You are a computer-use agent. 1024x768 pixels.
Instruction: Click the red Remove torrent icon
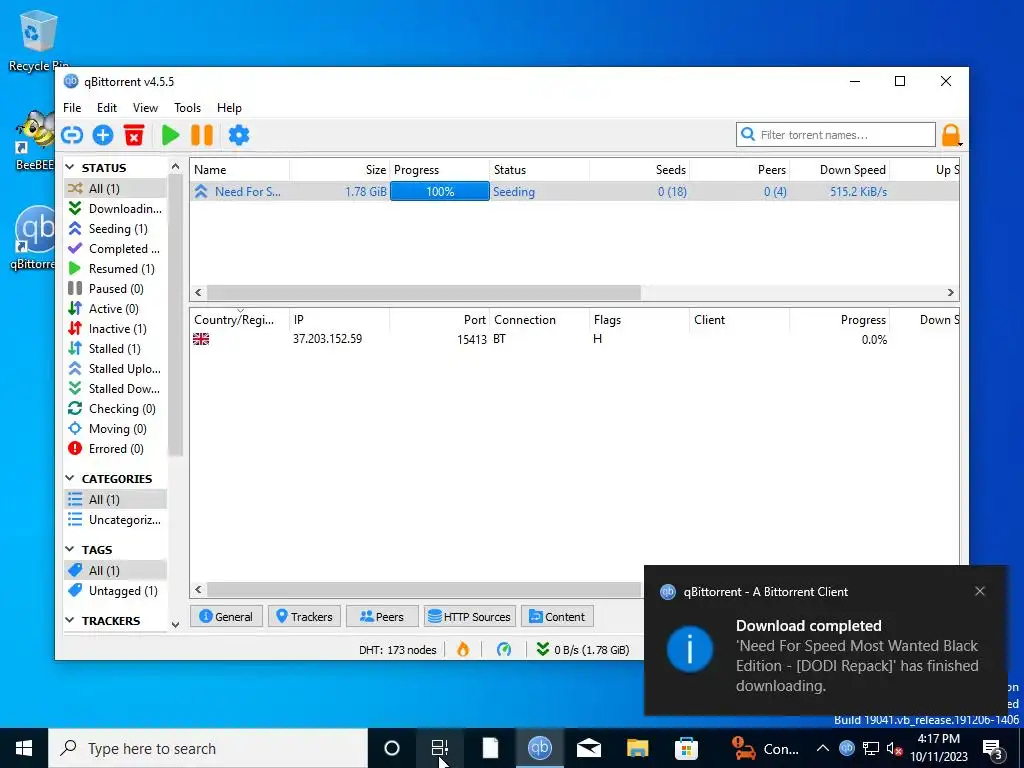pos(134,135)
